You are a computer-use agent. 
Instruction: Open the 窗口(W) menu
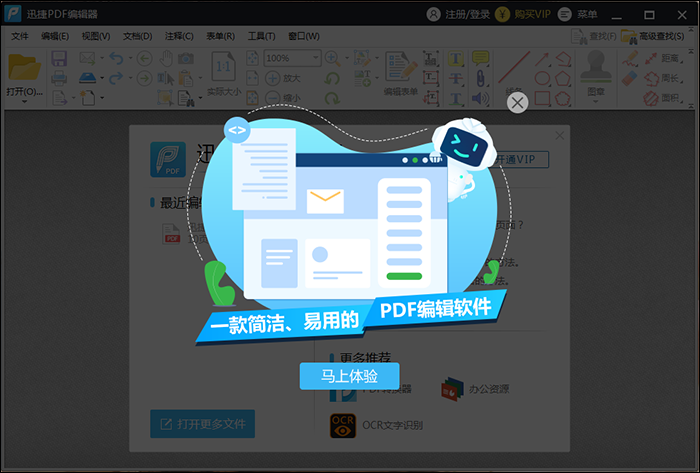304,36
